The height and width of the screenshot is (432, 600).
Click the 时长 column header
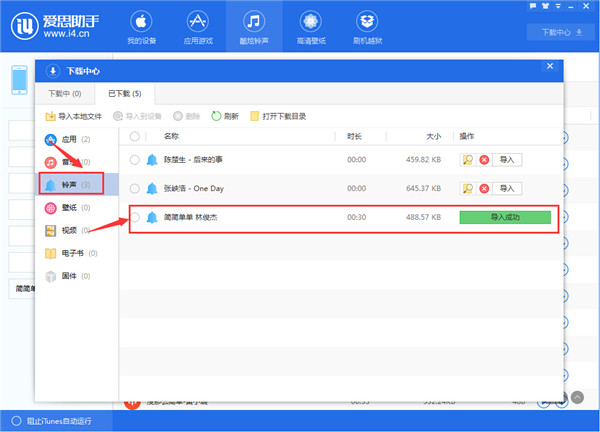(x=354, y=136)
